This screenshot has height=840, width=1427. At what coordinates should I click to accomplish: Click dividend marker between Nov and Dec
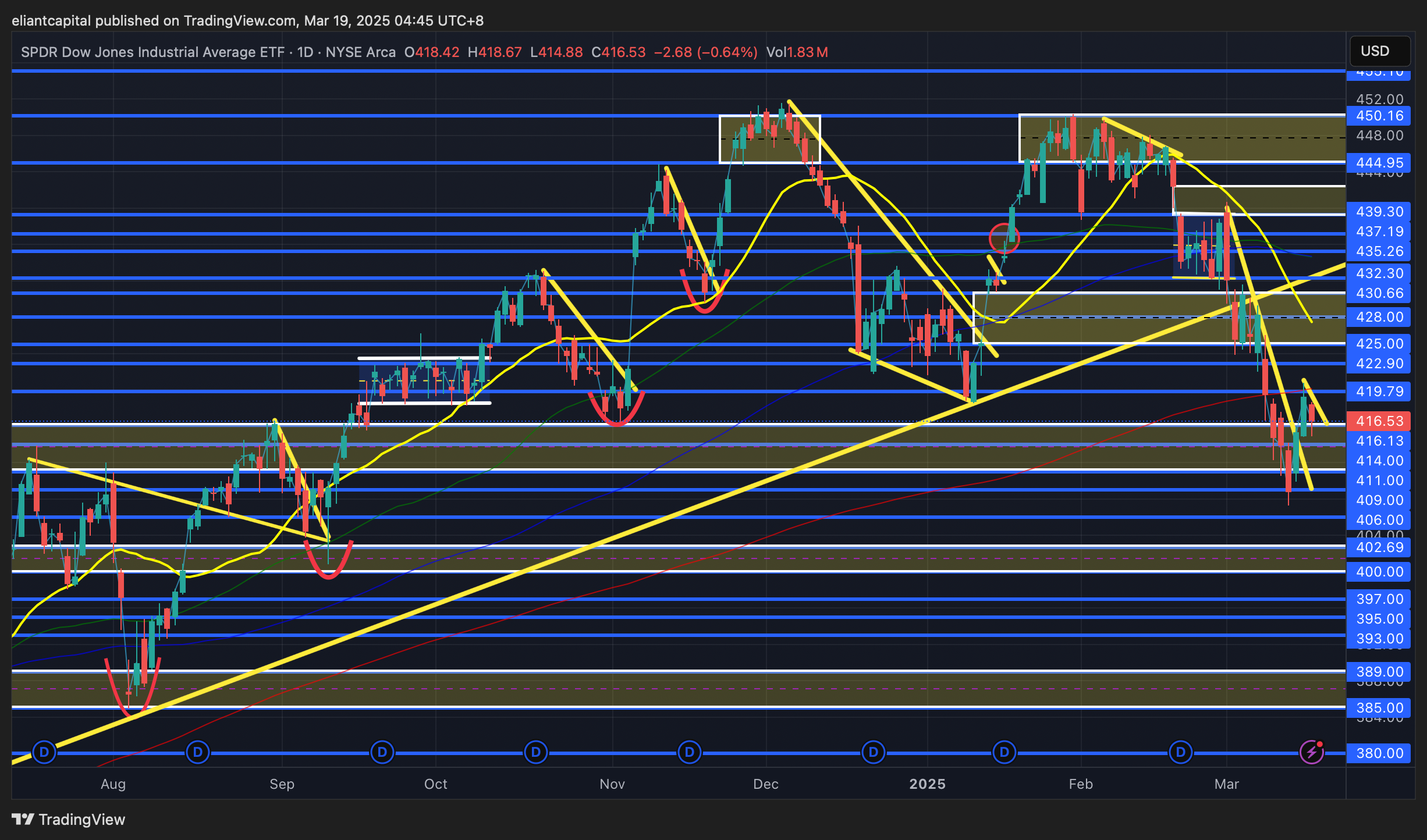point(689,752)
